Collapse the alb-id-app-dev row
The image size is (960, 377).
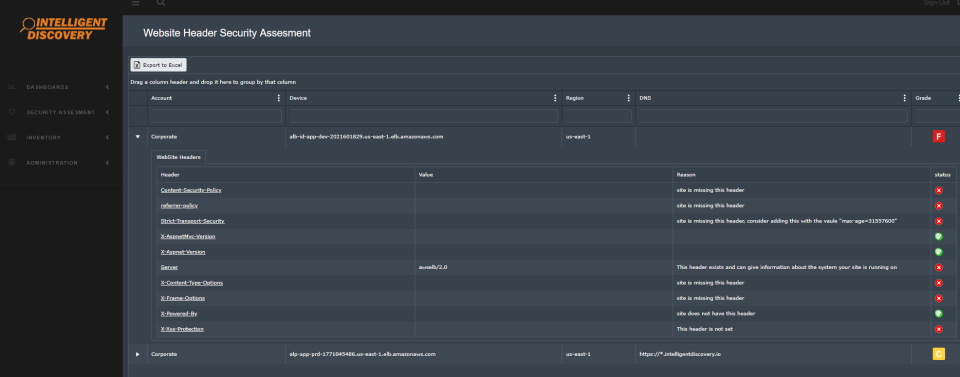(x=137, y=136)
